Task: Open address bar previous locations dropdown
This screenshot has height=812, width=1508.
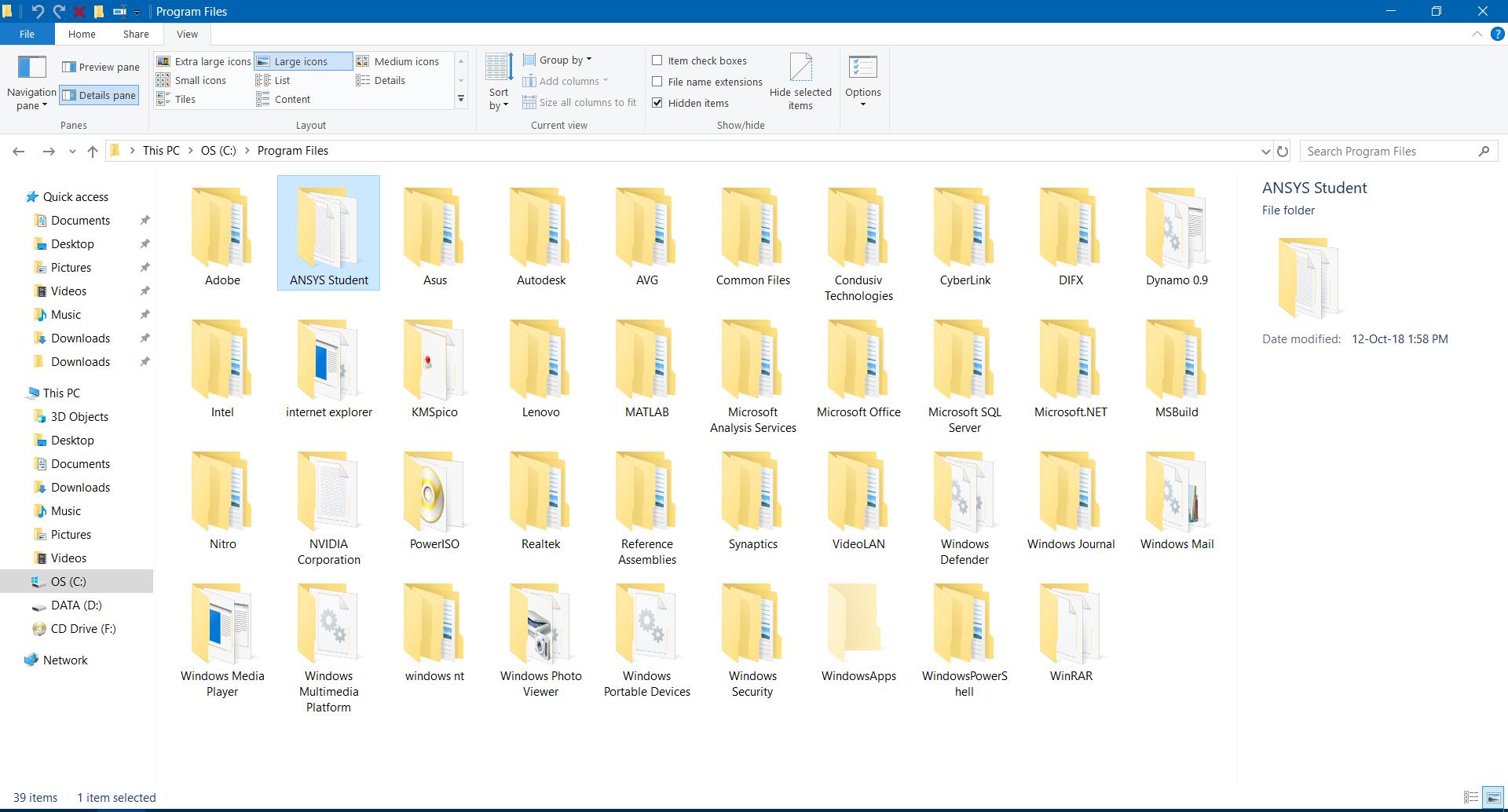Action: pyautogui.click(x=1265, y=151)
